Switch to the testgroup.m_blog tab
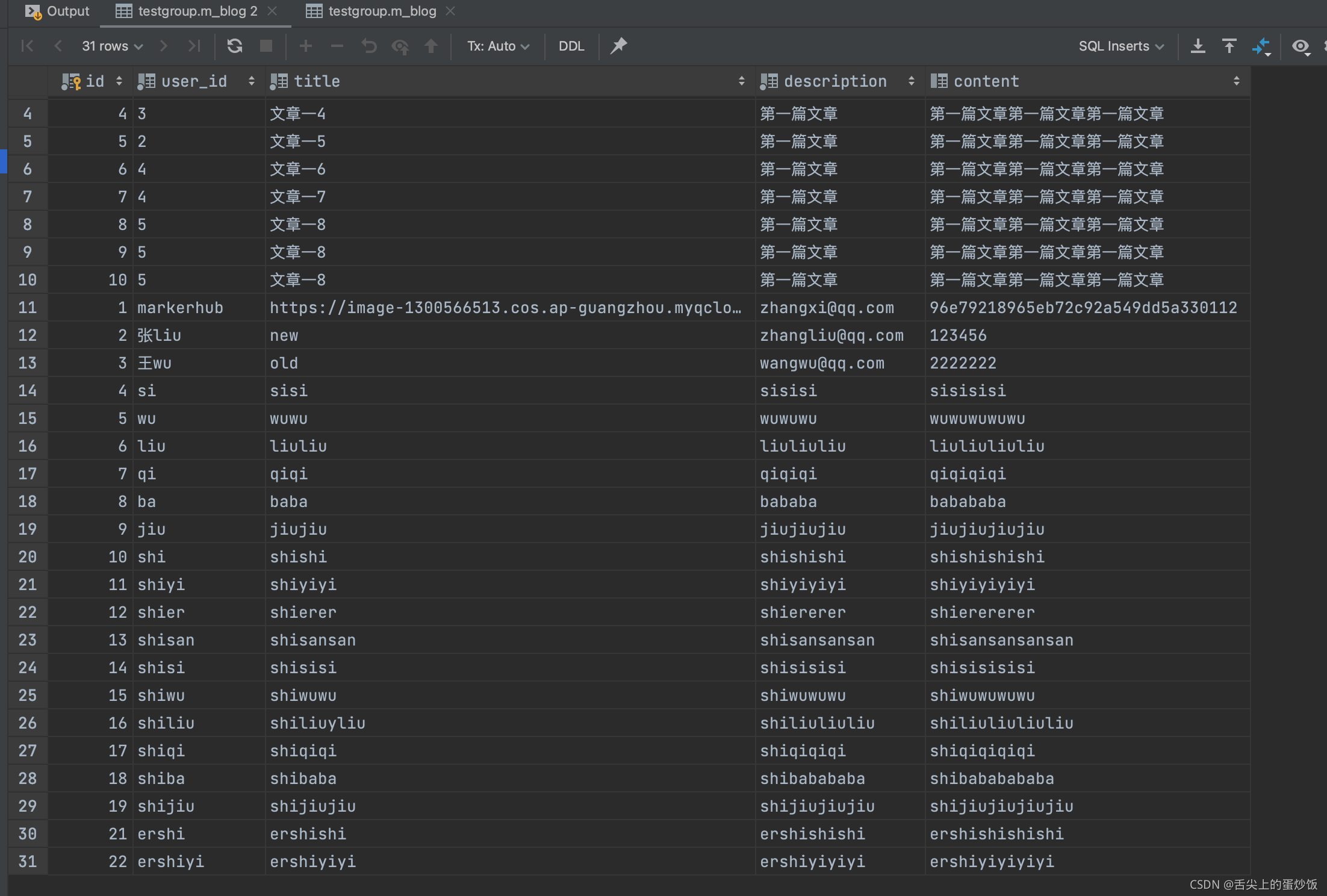The height and width of the screenshot is (896, 1327). tap(382, 11)
